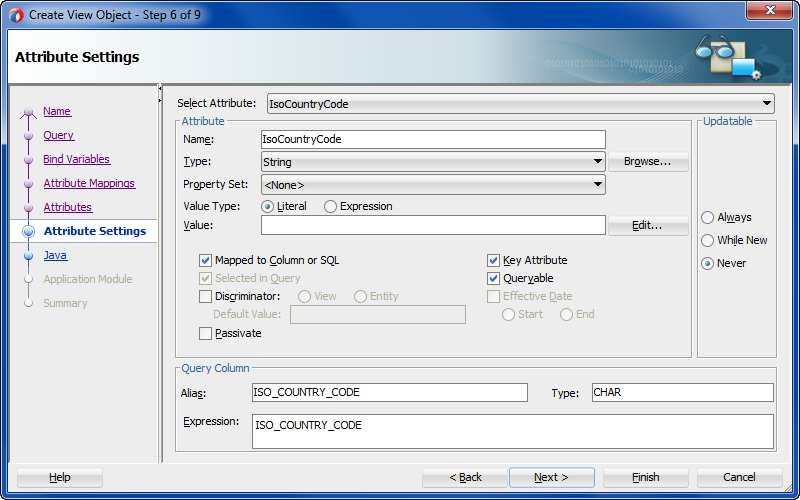800x500 pixels.
Task: Click the empty Value input field
Action: point(433,226)
